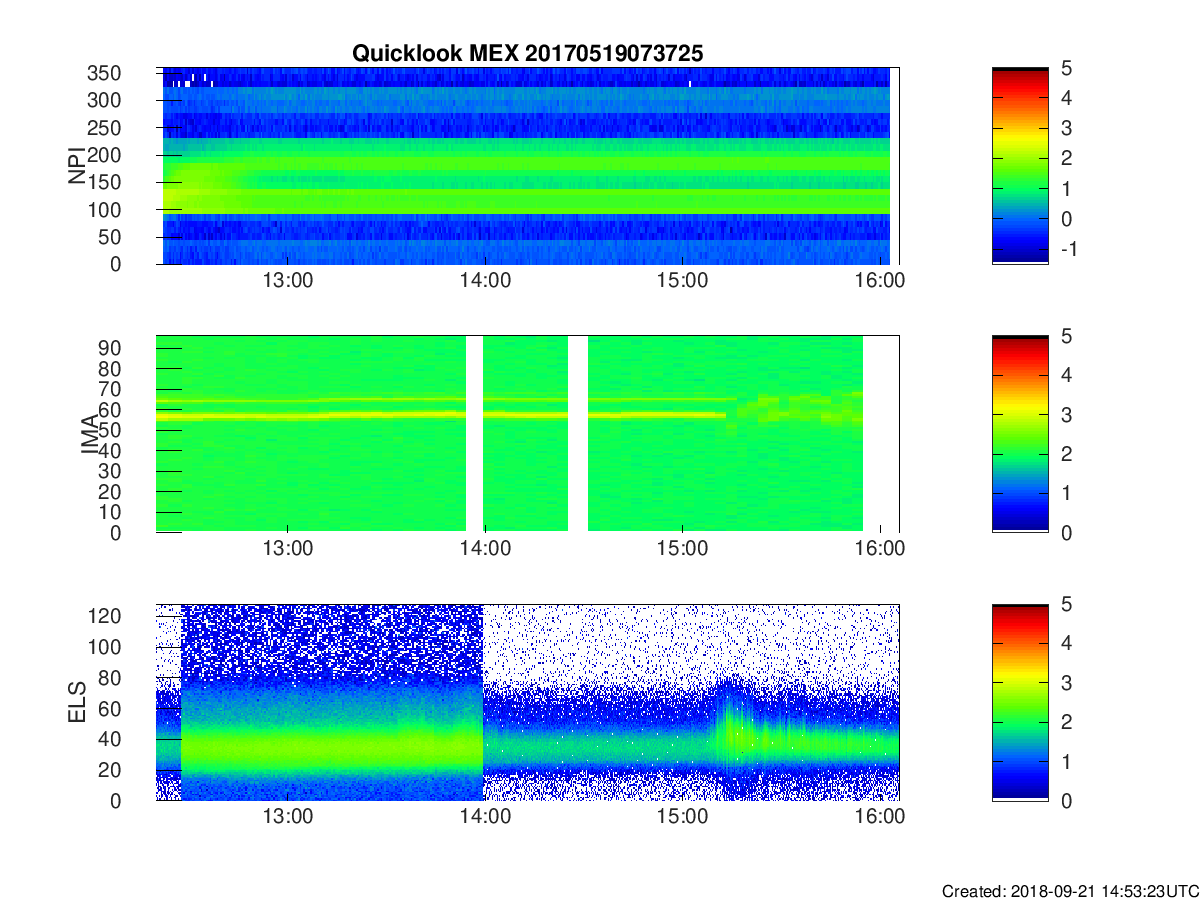Select the ELS y-axis label
Viewport: 1200px width, 900px height.
(76, 702)
